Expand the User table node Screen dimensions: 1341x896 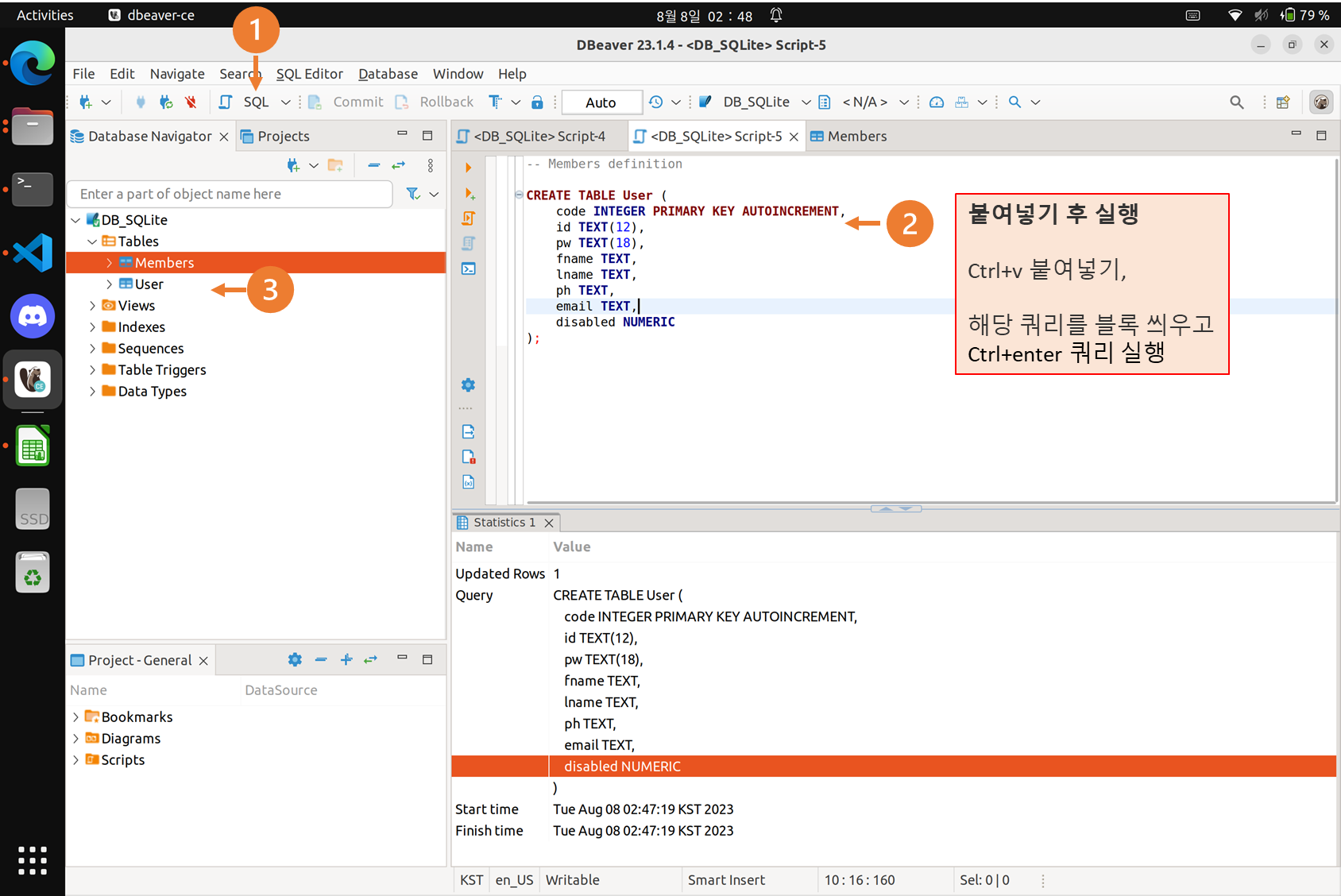click(109, 284)
